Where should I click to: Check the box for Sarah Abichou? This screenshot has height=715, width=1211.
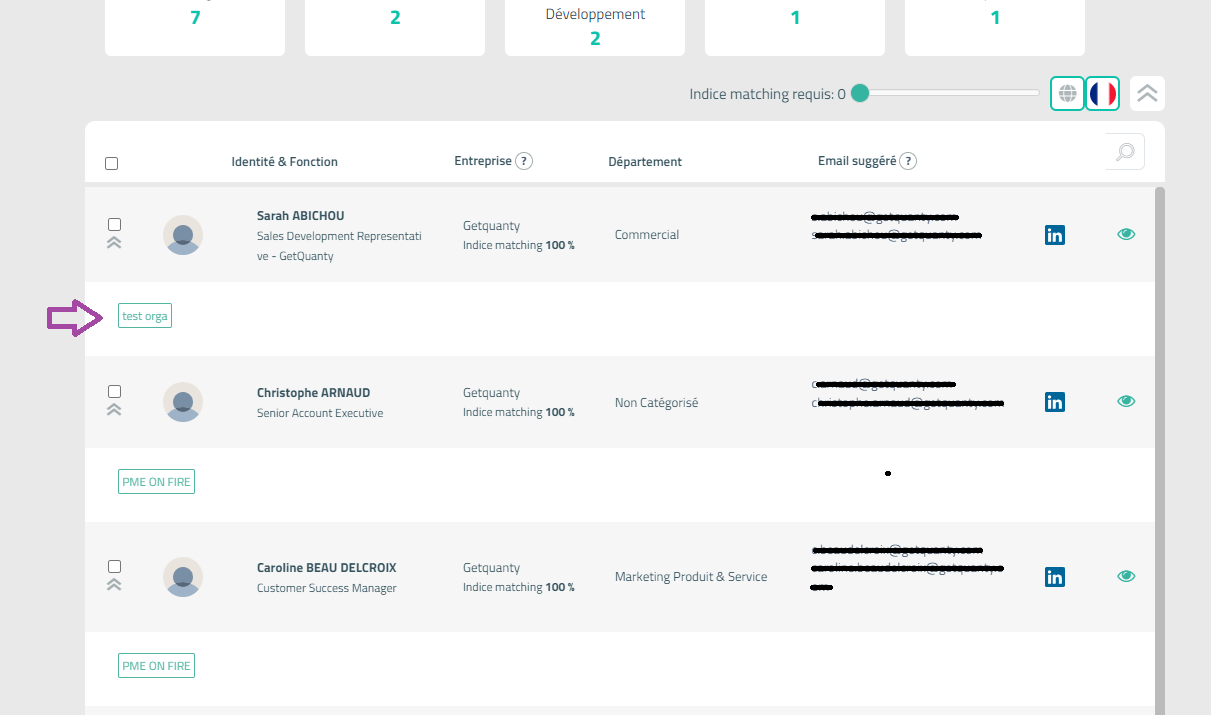coord(114,224)
